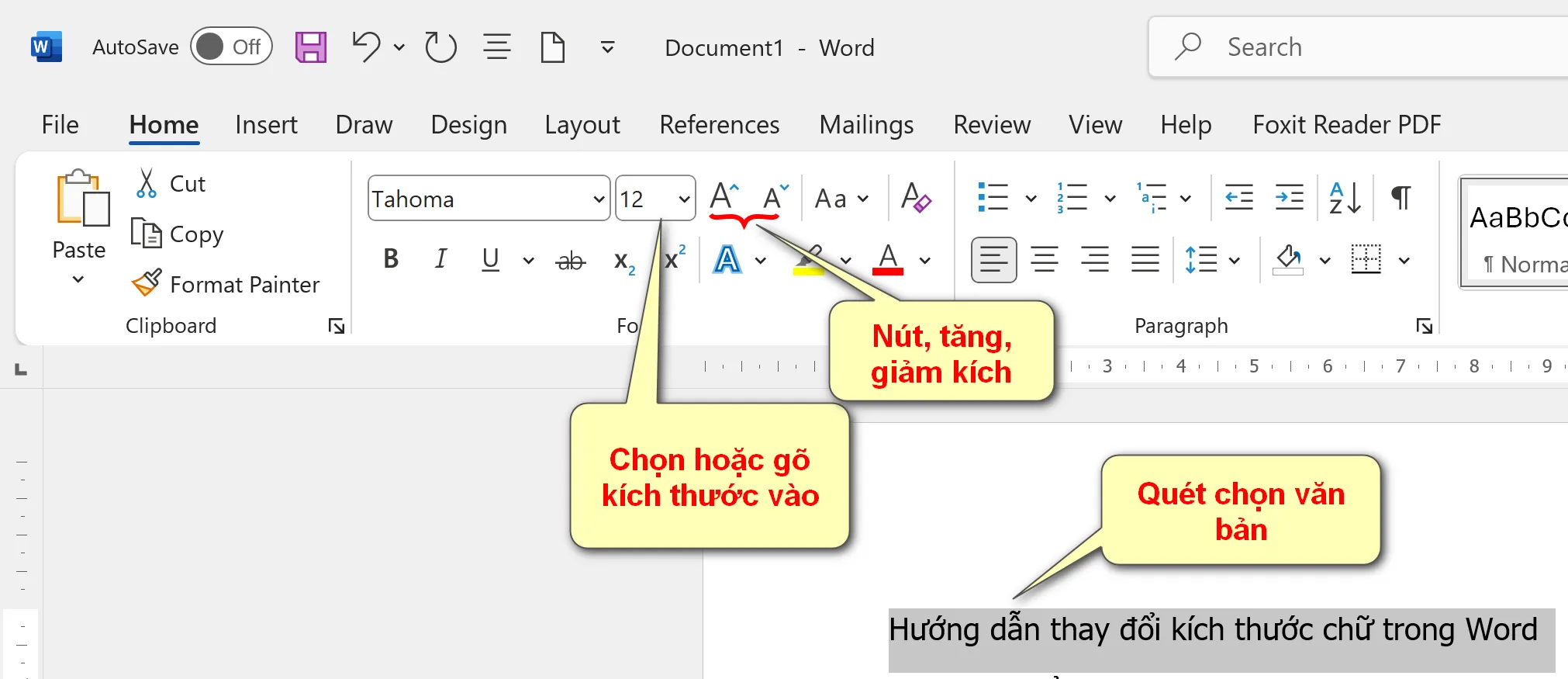Open Text Effects dropdown arrow
Image resolution: width=1568 pixels, height=679 pixels.
click(761, 261)
